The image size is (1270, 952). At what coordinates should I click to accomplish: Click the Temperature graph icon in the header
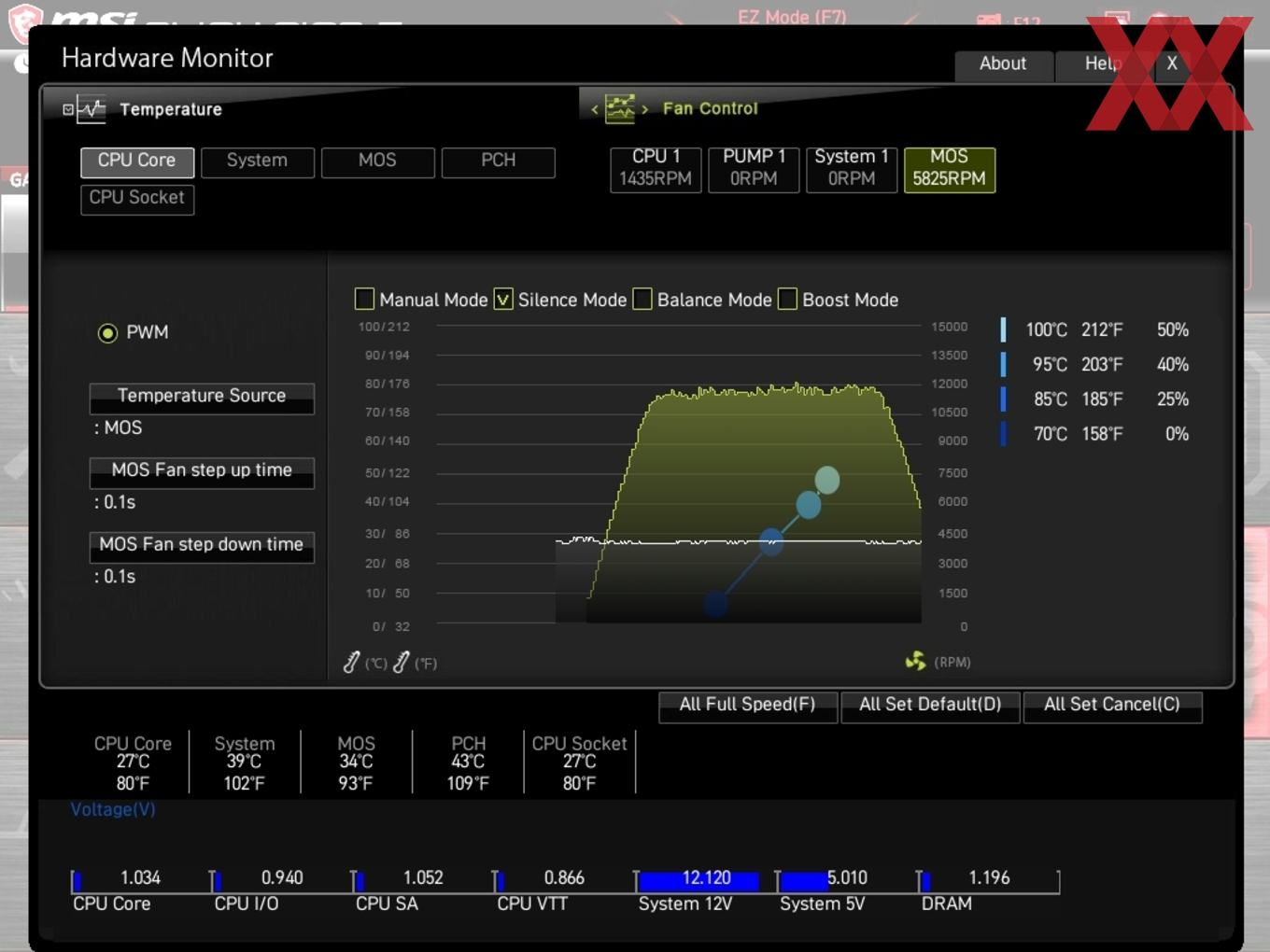coord(91,109)
